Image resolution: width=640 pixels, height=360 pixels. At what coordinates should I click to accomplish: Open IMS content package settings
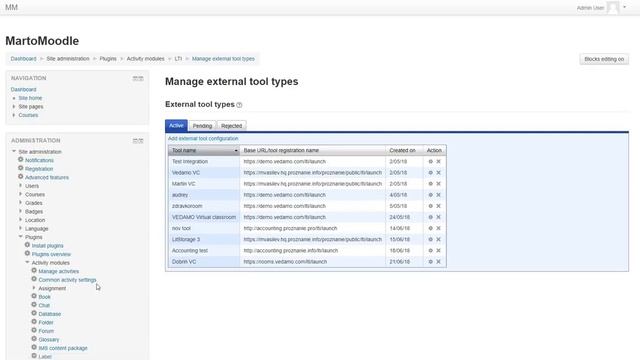[63, 348]
